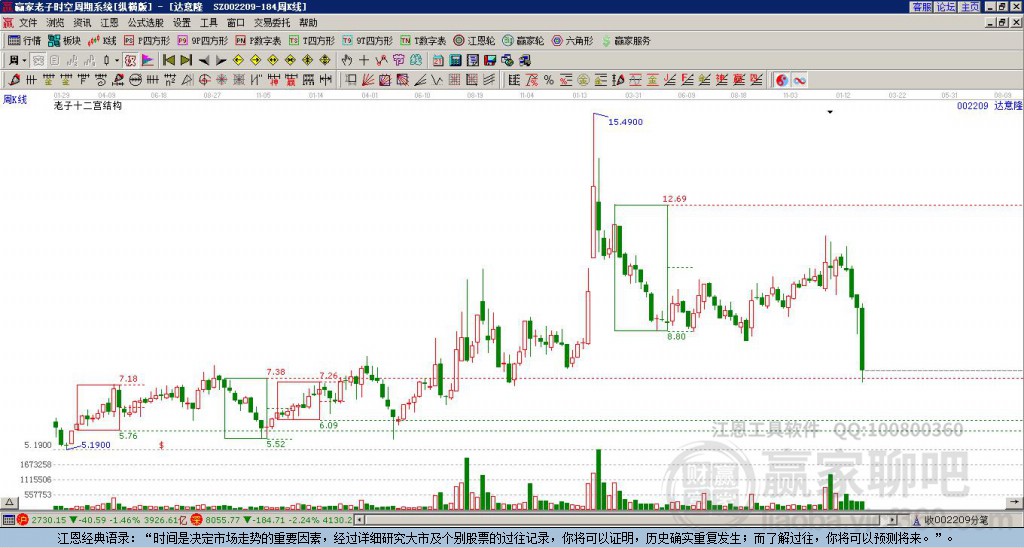Click the 客服 customer service link
Screen dimensions: 1024x548
[921, 7]
